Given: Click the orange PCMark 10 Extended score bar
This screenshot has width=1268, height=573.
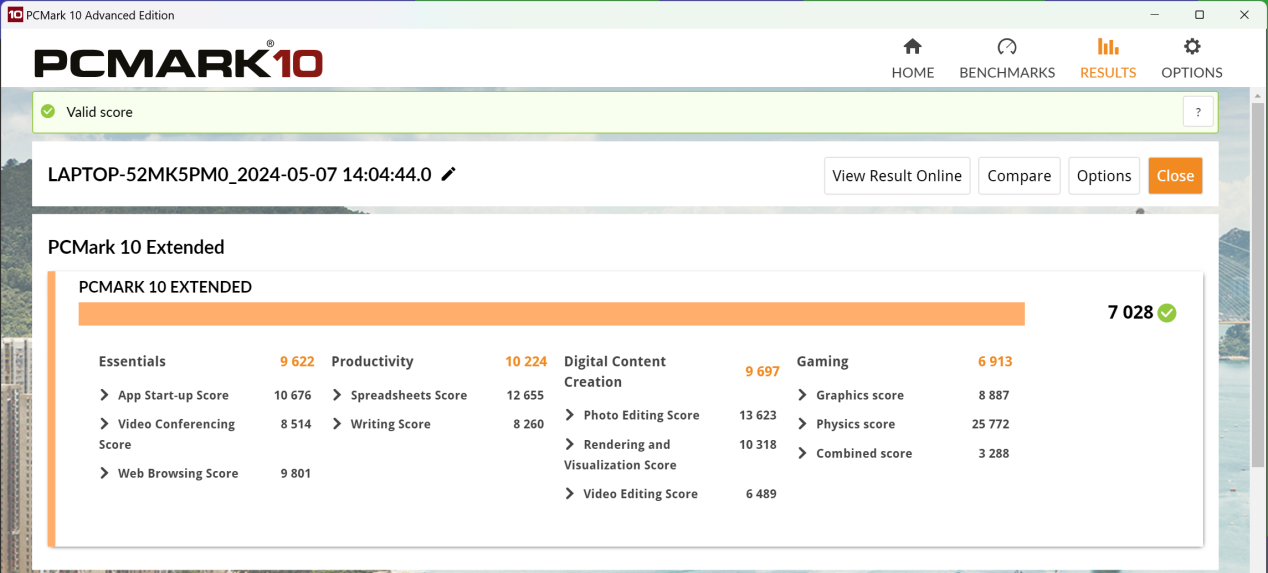Looking at the screenshot, I should pyautogui.click(x=551, y=314).
